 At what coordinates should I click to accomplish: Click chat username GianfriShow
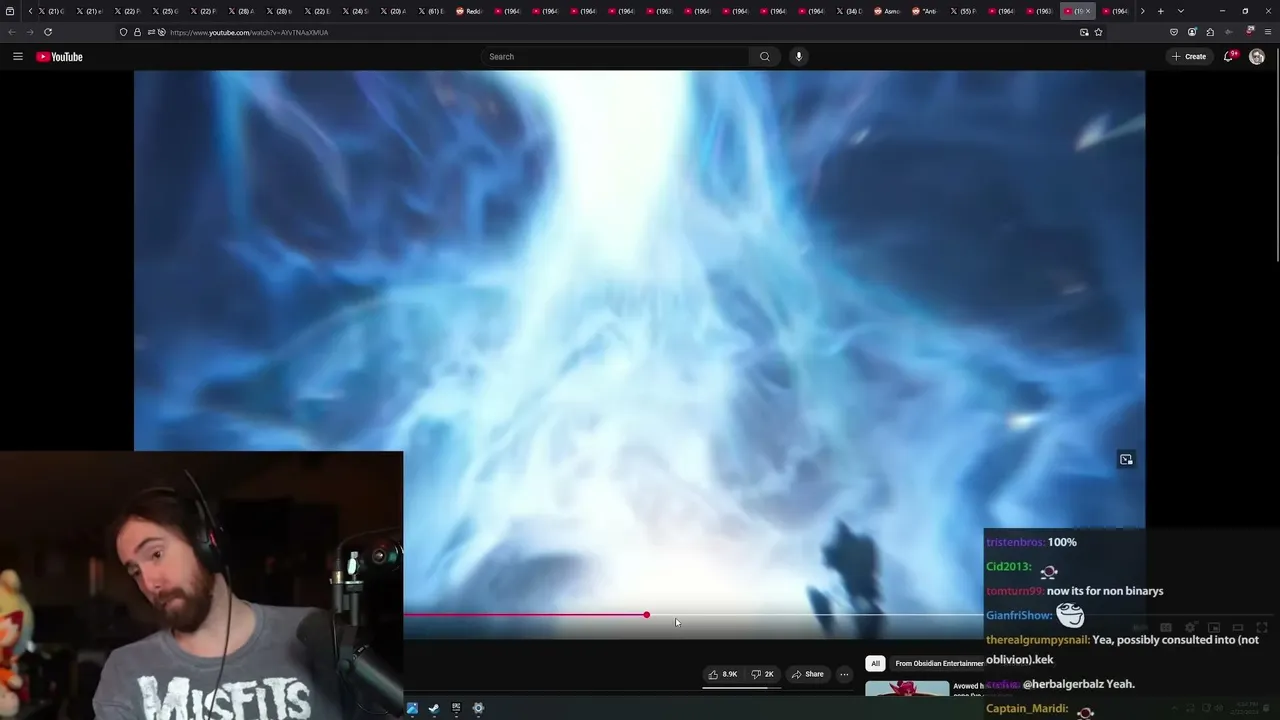coord(1019,616)
